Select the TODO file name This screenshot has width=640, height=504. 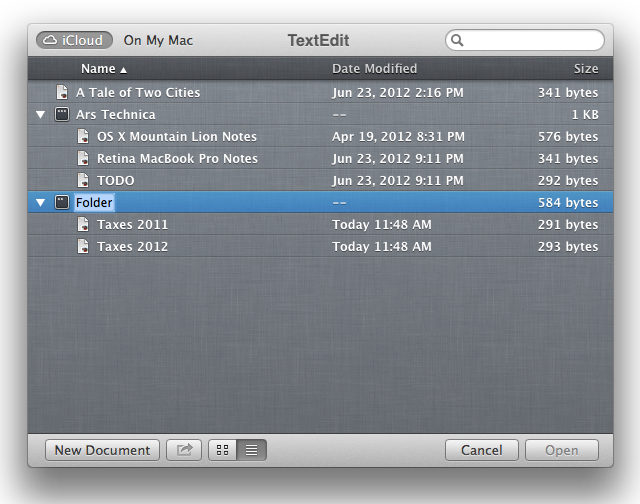(116, 181)
